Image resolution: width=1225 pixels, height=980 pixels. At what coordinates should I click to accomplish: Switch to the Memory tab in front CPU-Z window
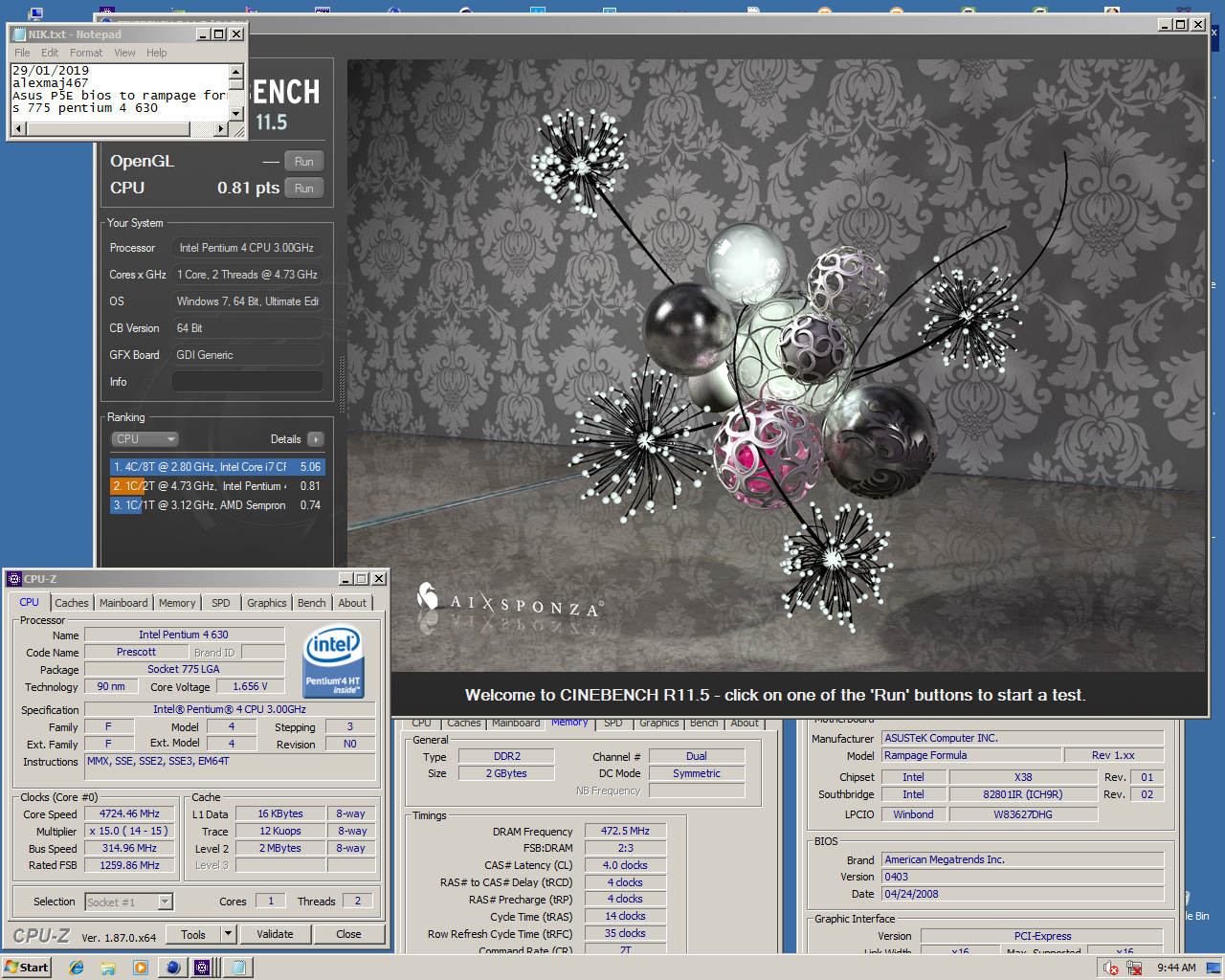coord(177,603)
